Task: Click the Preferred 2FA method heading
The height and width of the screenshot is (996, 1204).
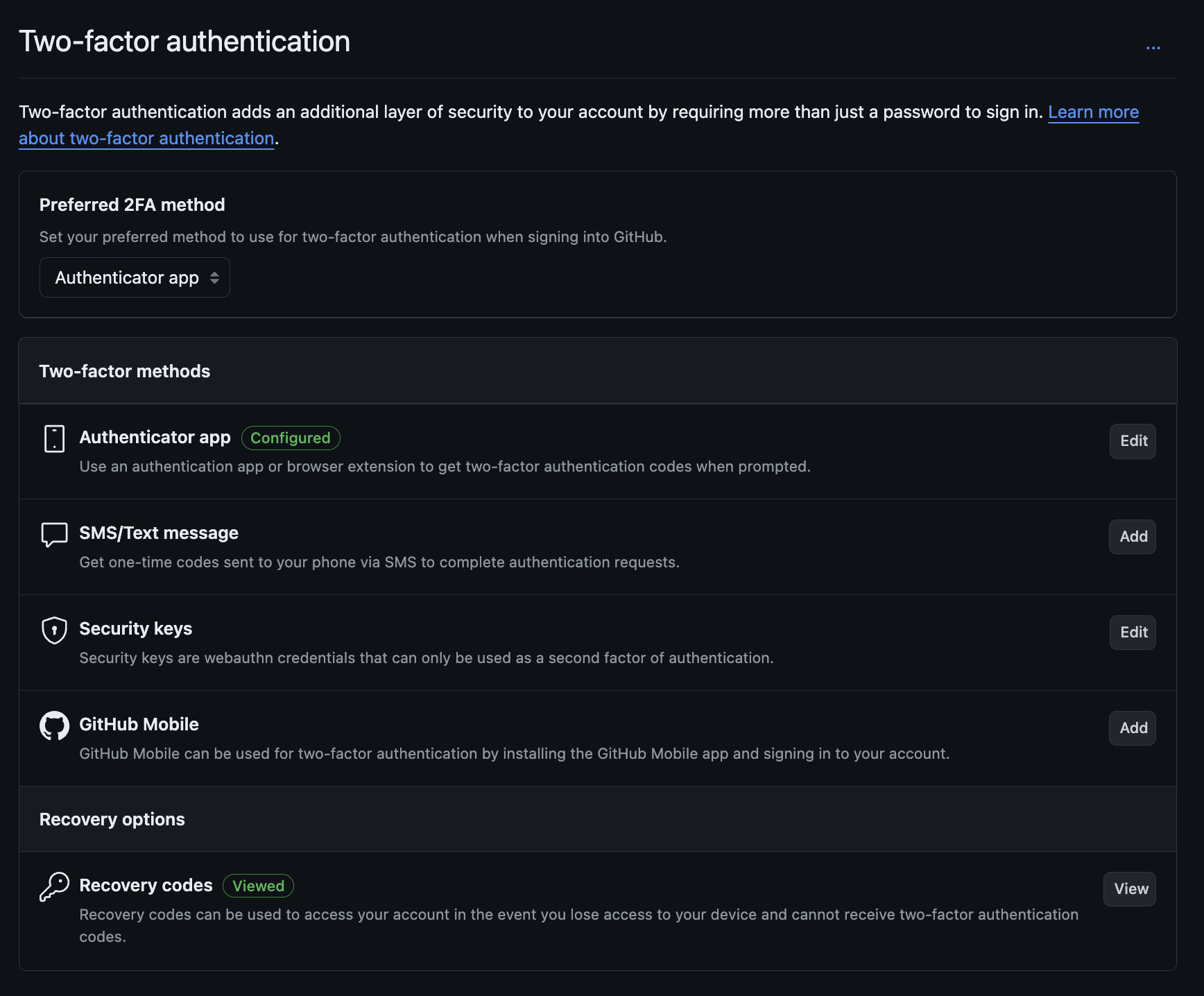Action: point(132,205)
